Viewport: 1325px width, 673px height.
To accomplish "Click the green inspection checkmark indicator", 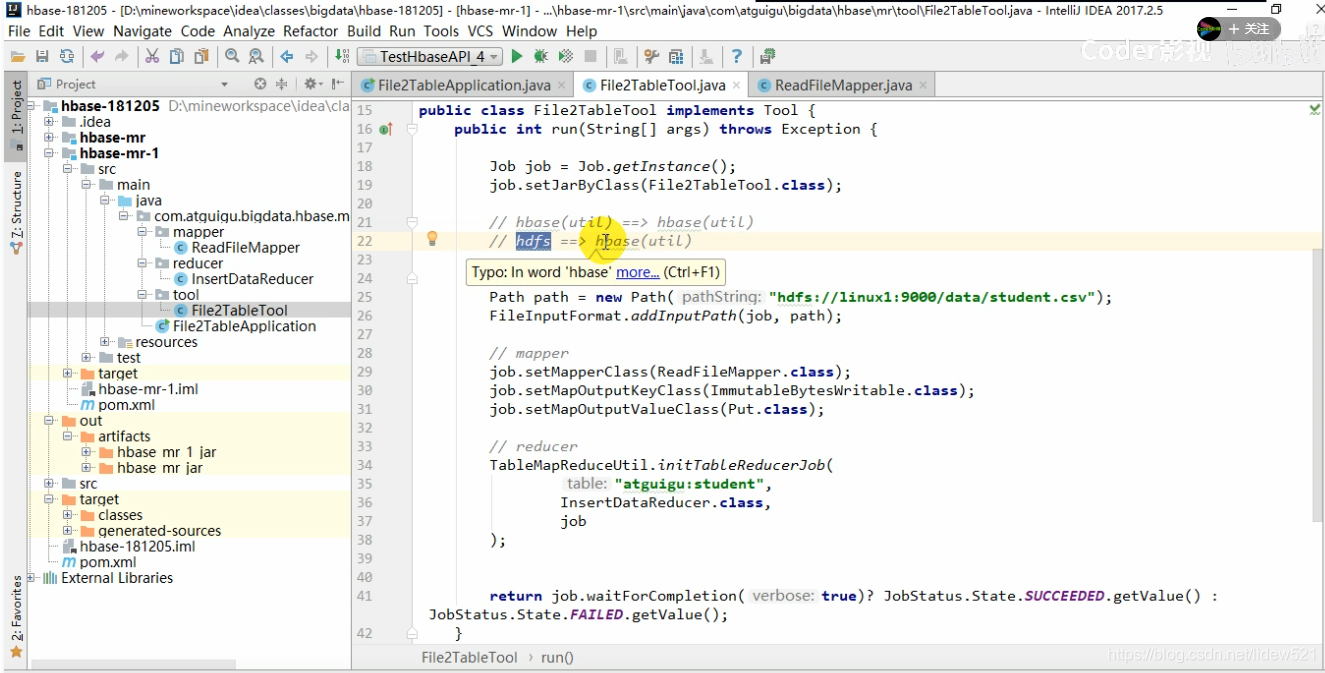I will point(1315,110).
